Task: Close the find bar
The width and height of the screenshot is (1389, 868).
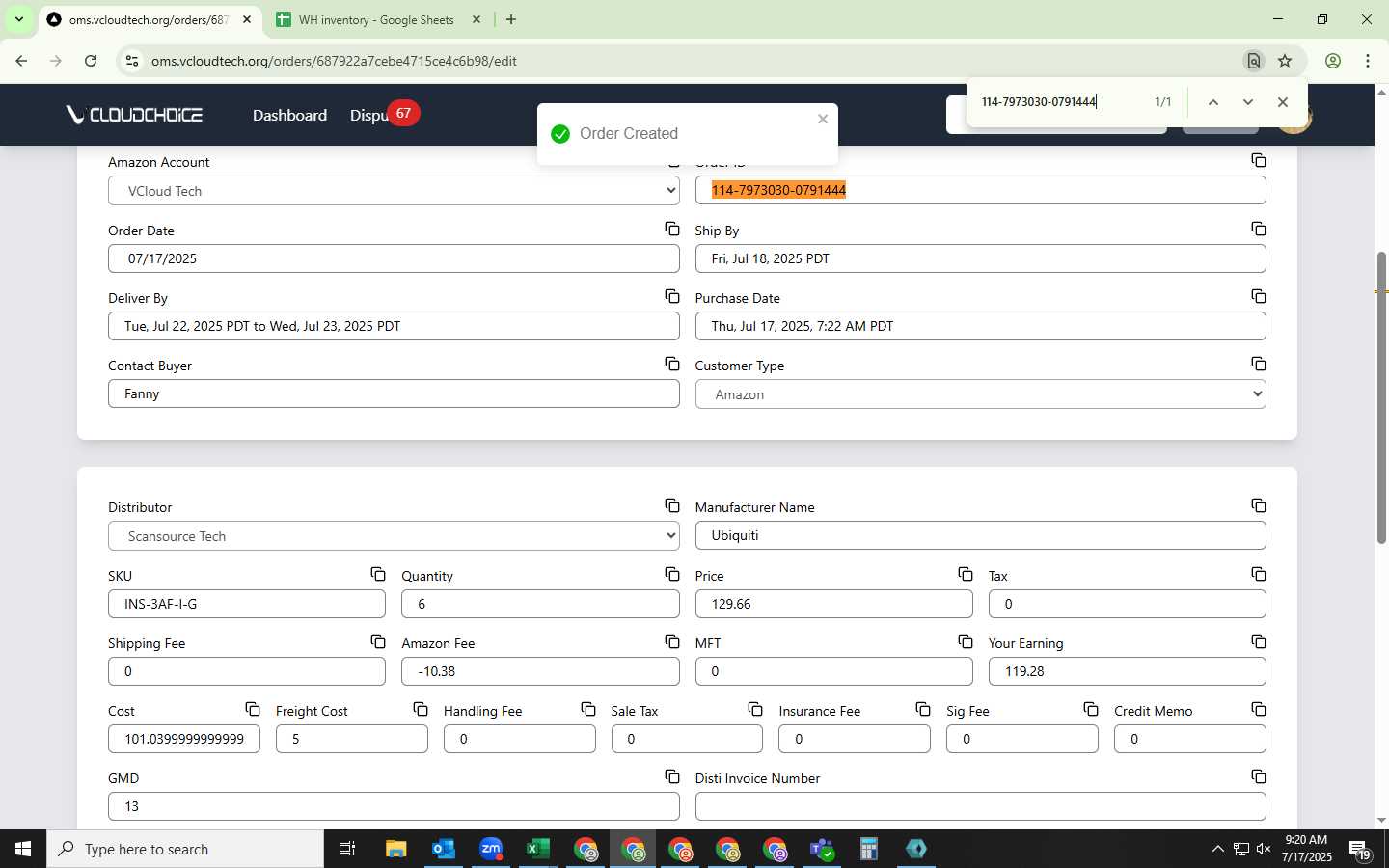Action: coord(1283,101)
